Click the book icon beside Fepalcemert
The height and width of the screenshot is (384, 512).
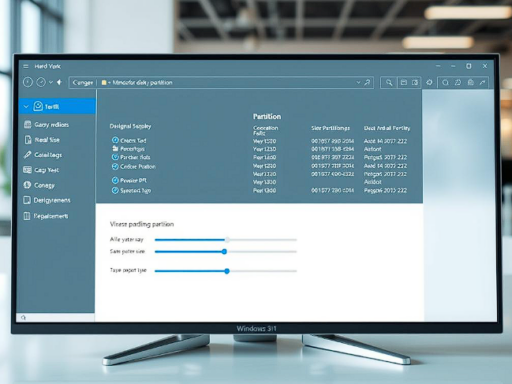pos(27,216)
